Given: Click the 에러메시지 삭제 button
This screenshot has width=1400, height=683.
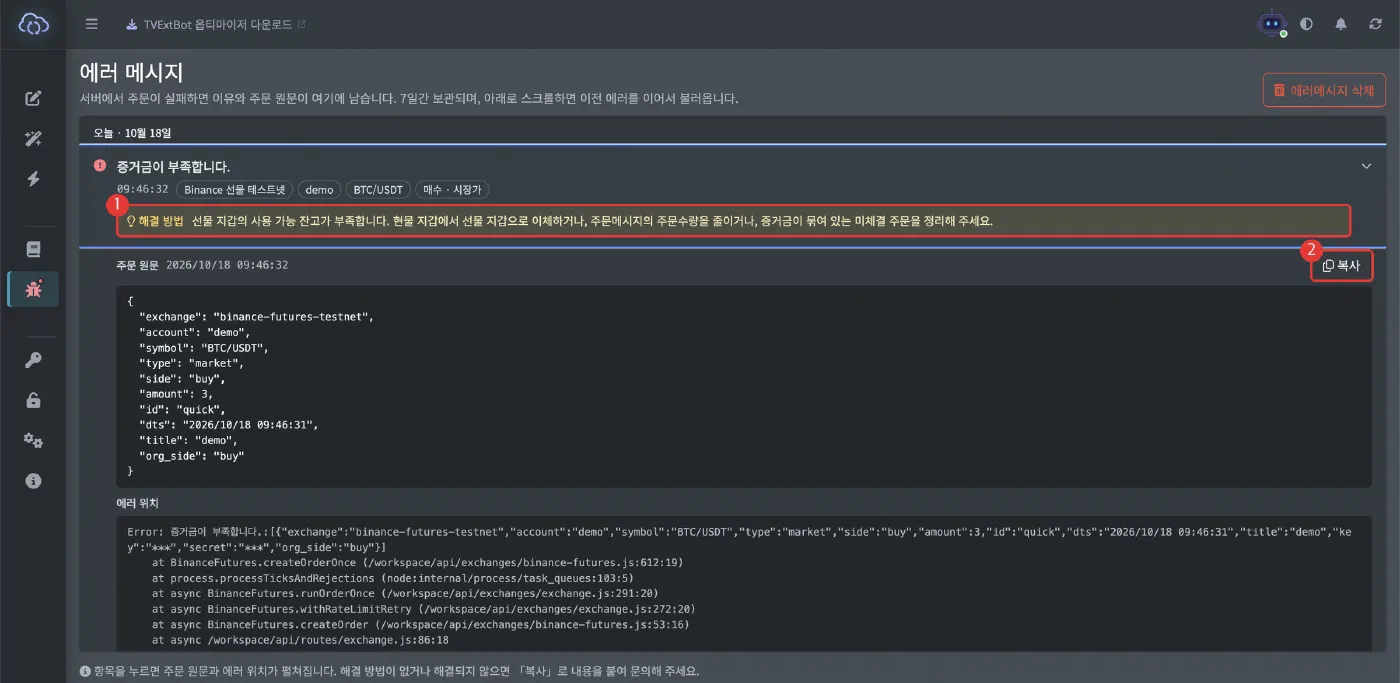Looking at the screenshot, I should pos(1324,90).
